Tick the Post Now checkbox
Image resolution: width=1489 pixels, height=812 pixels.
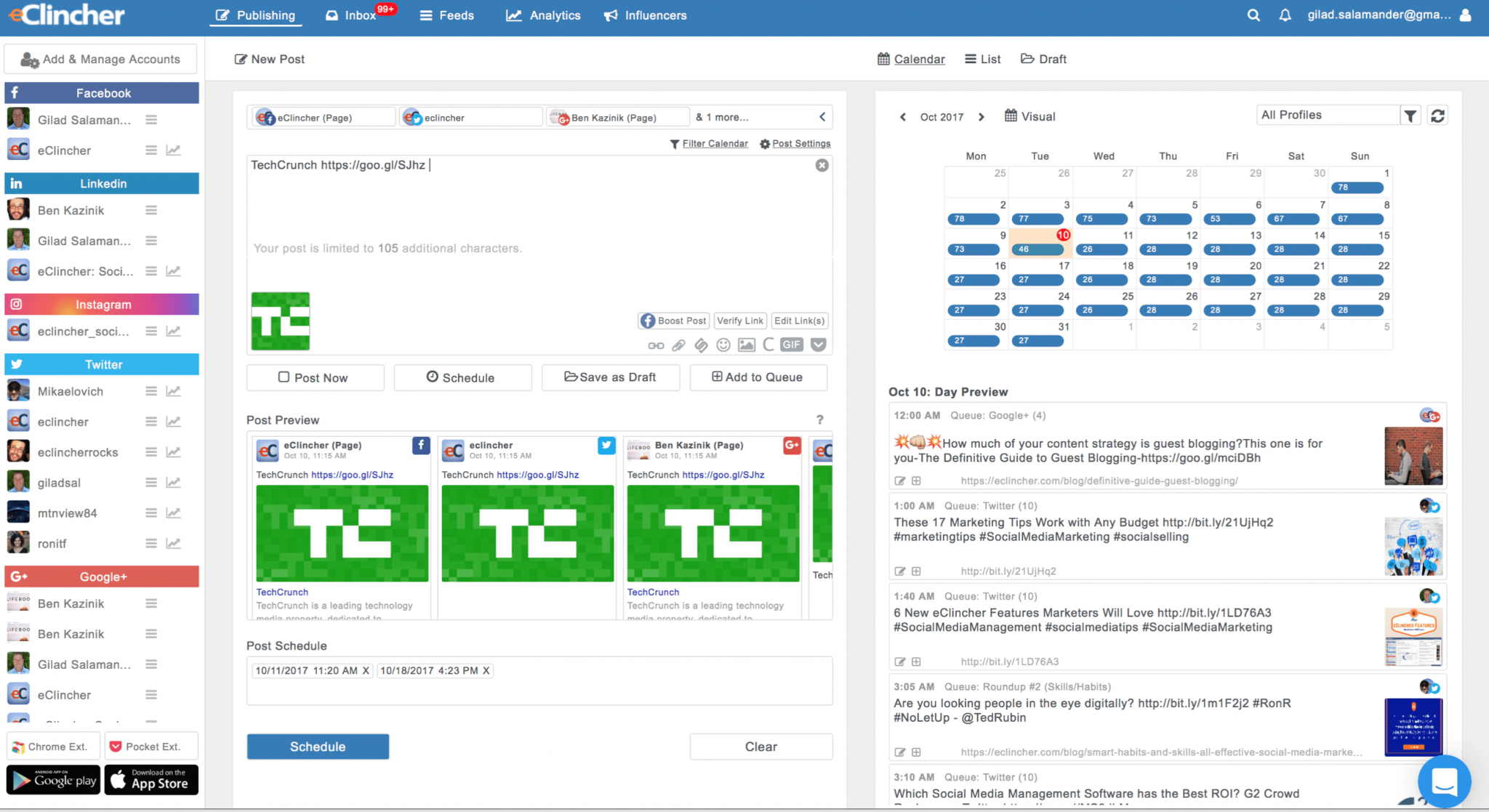pyautogui.click(x=284, y=377)
